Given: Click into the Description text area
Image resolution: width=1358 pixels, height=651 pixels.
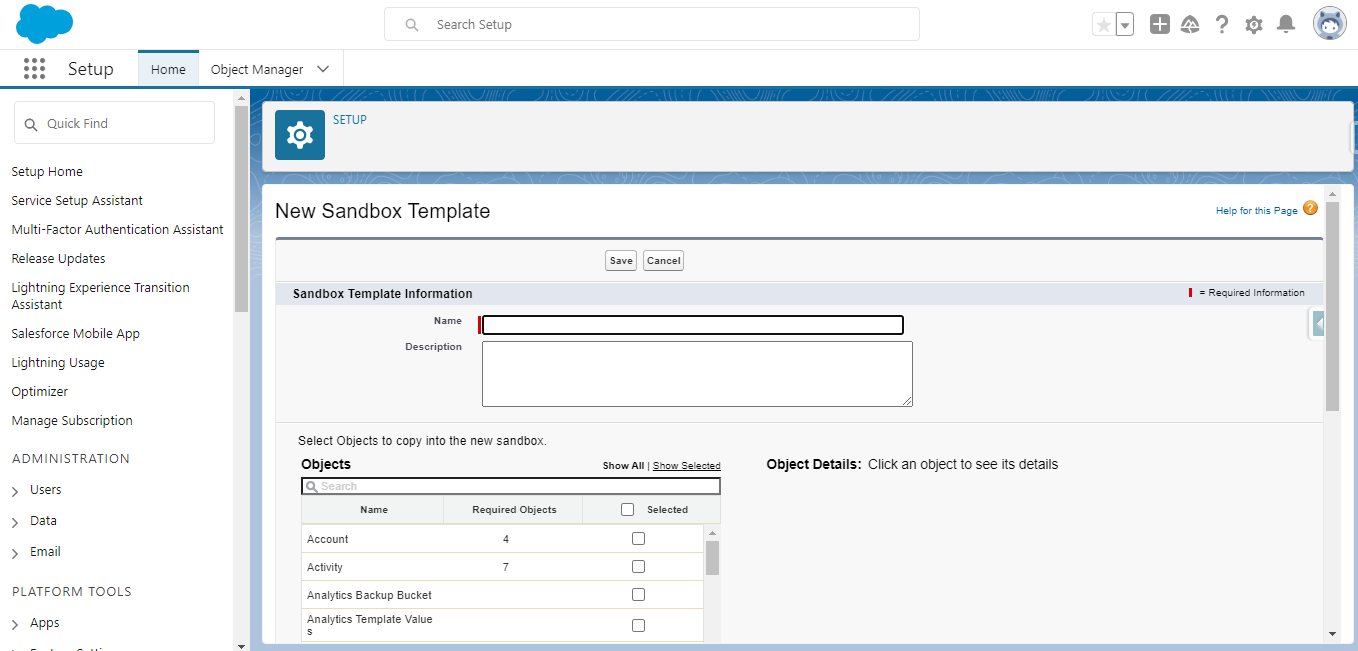Looking at the screenshot, I should pos(697,374).
